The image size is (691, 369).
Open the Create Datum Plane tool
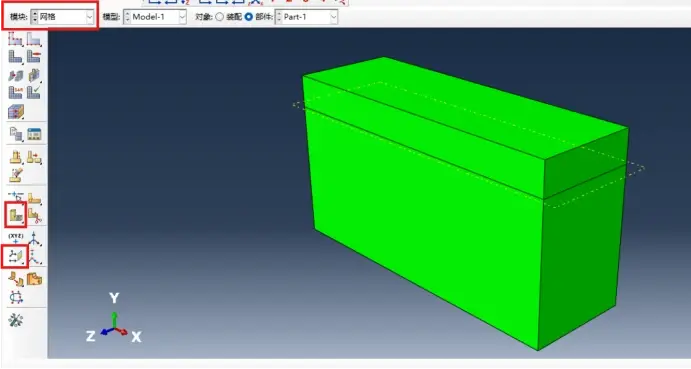[15, 257]
